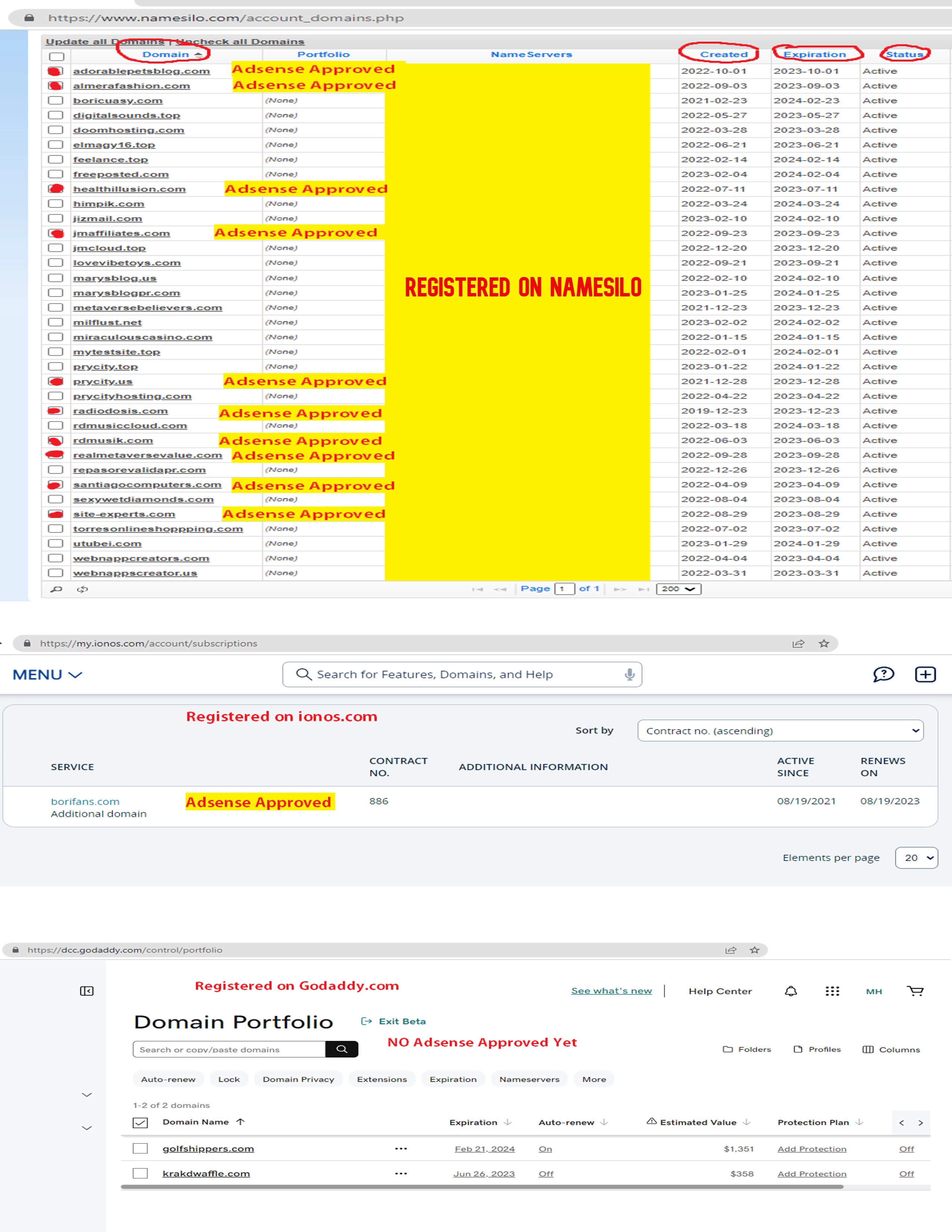Image resolution: width=952 pixels, height=1232 pixels.
Task: Open GoDaddy notifications bell
Action: pyautogui.click(x=791, y=991)
